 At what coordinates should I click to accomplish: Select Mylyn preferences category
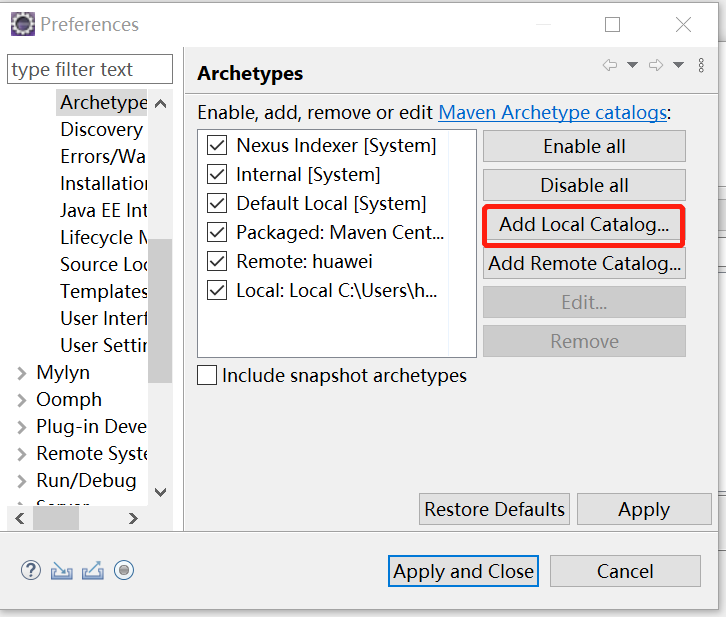(x=63, y=373)
